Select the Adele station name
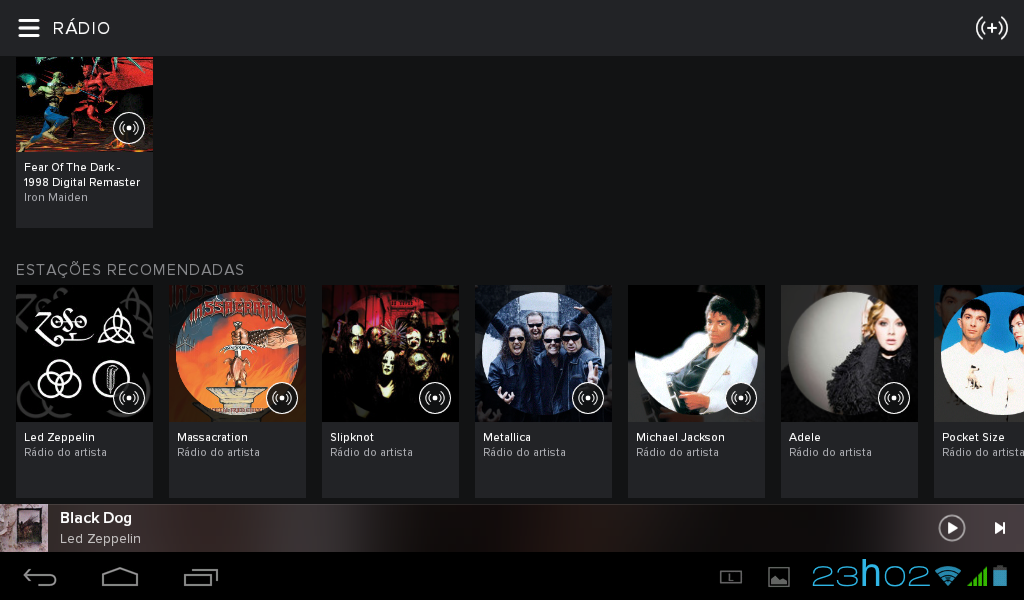Viewport: 1024px width, 600px height. point(805,437)
